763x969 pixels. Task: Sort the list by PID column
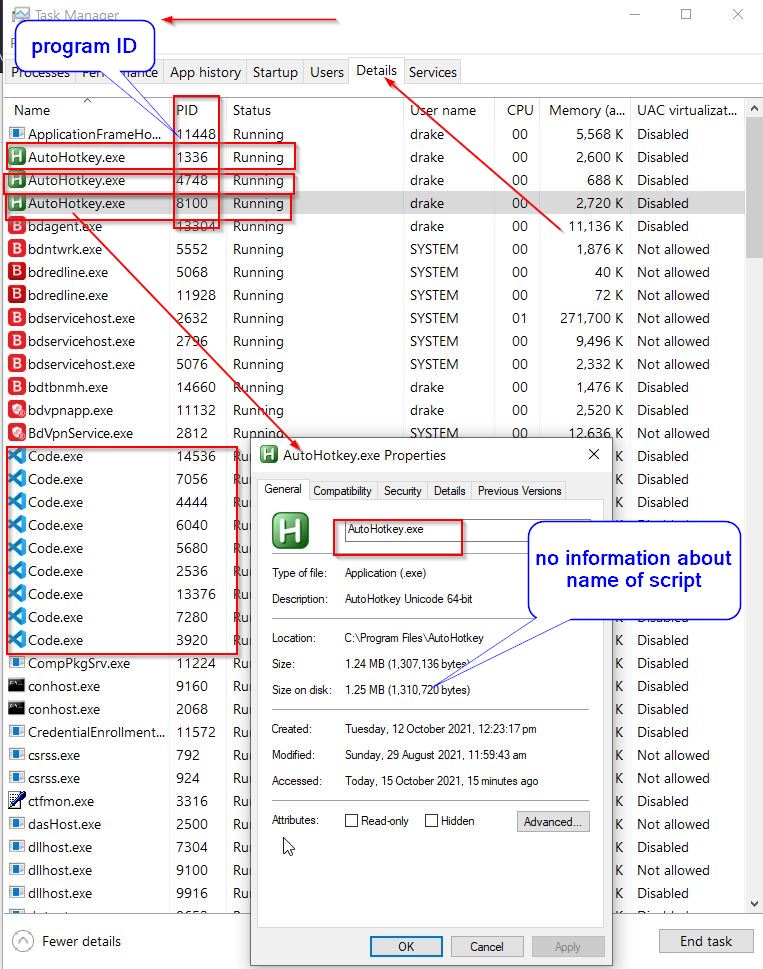click(x=188, y=110)
